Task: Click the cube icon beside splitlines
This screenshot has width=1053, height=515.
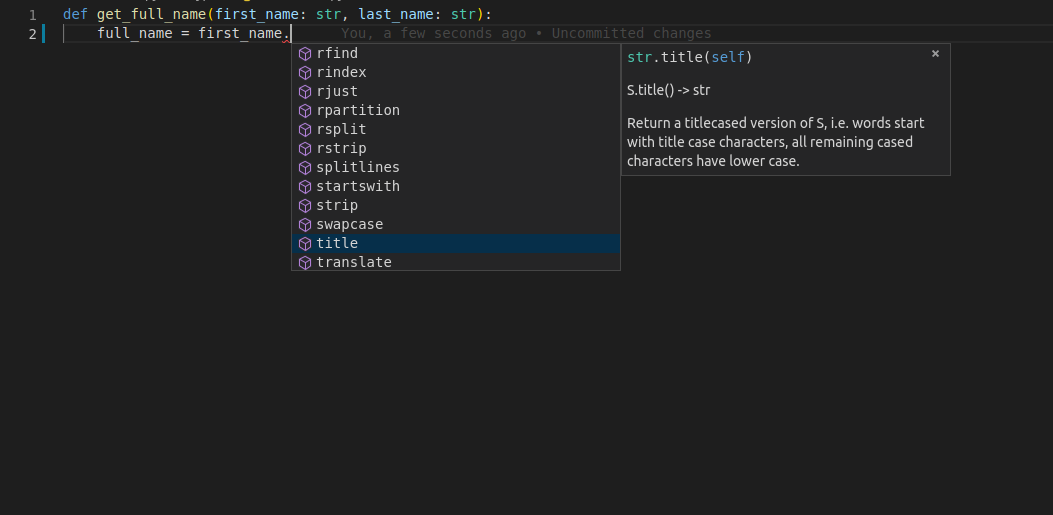Action: tap(305, 168)
